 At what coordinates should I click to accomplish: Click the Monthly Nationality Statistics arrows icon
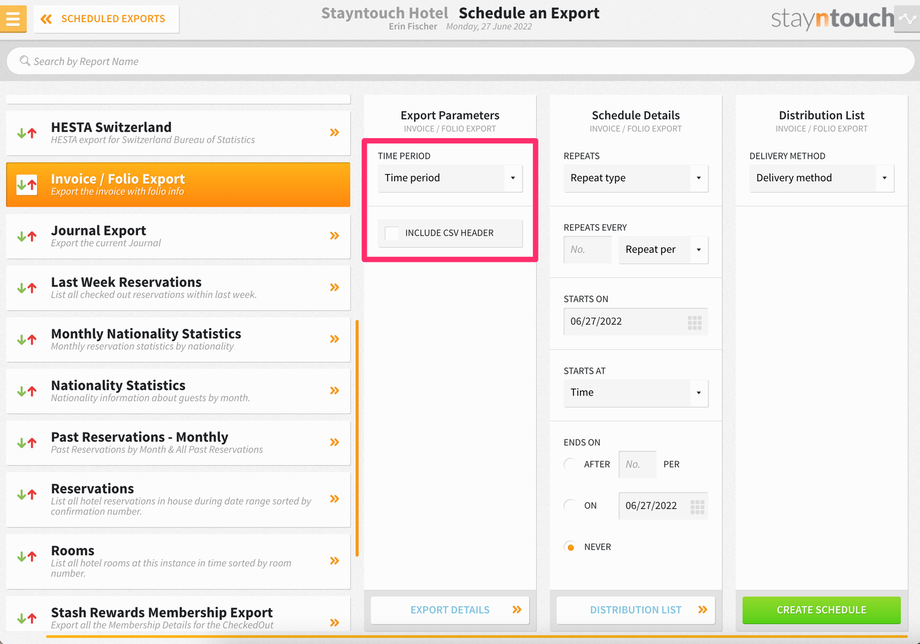[x=27, y=340]
